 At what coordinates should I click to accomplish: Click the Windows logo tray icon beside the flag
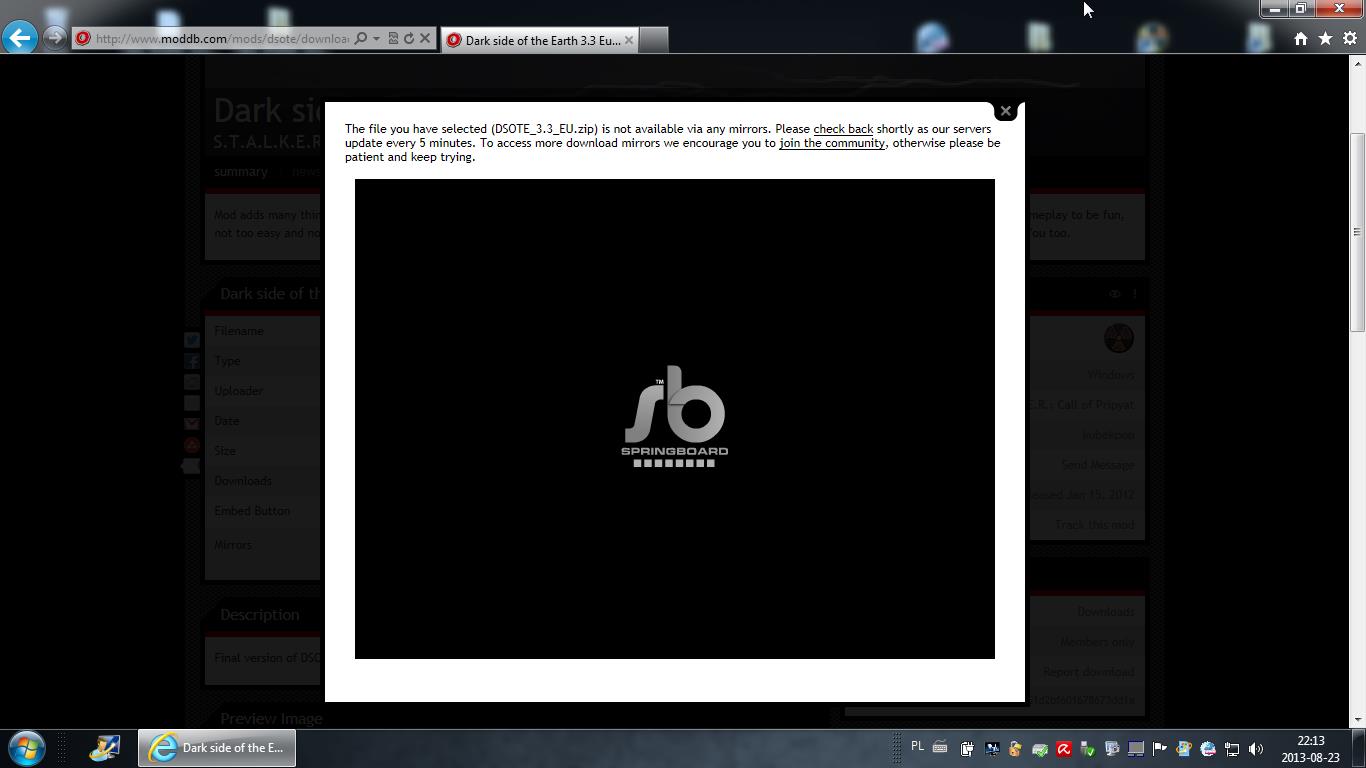point(1184,748)
